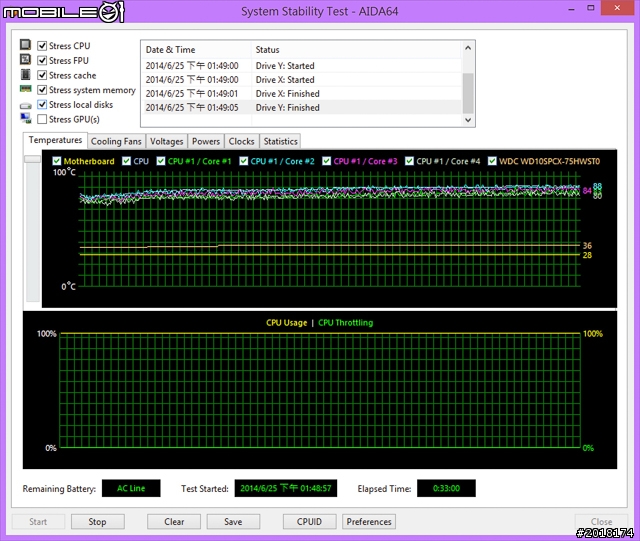
Task: Hide the Motherboard temperature line
Action: coord(57,161)
